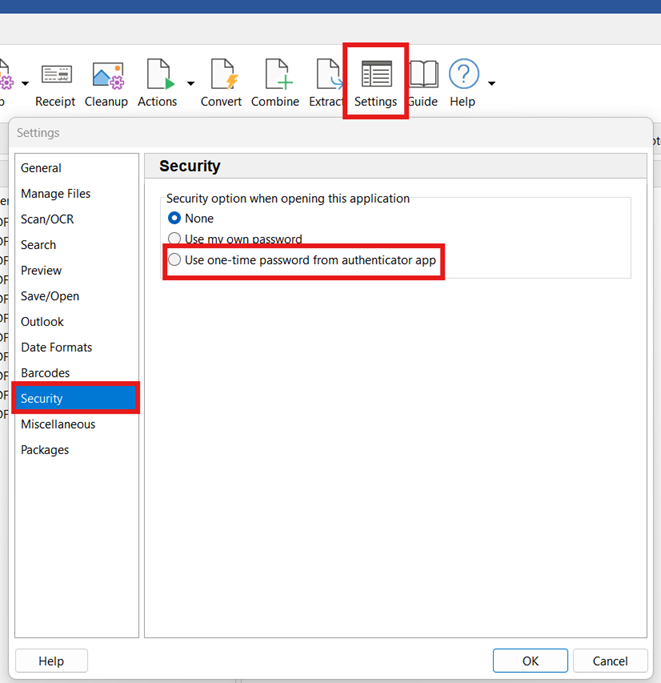Viewport: 661px width, 683px height.
Task: Switch to the General settings category
Action: click(41, 168)
